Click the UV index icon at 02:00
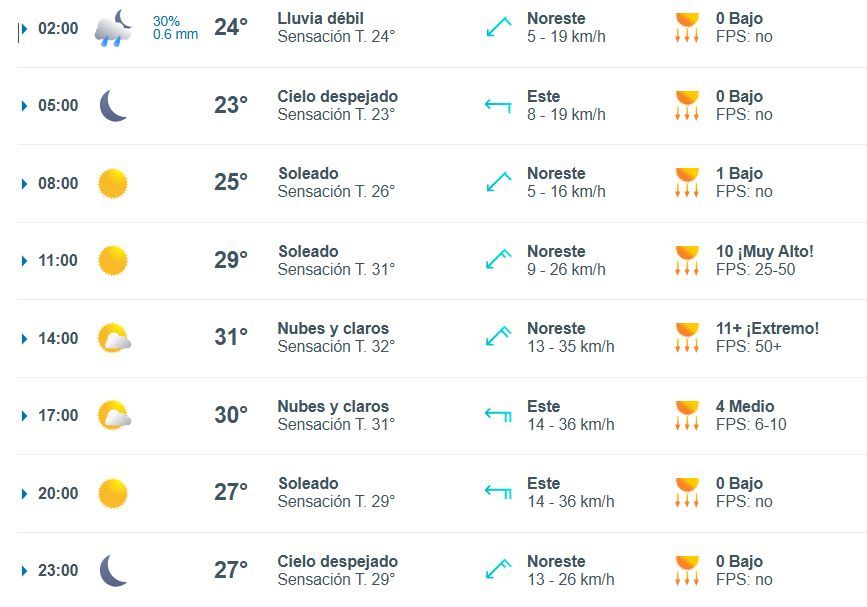 click(687, 28)
